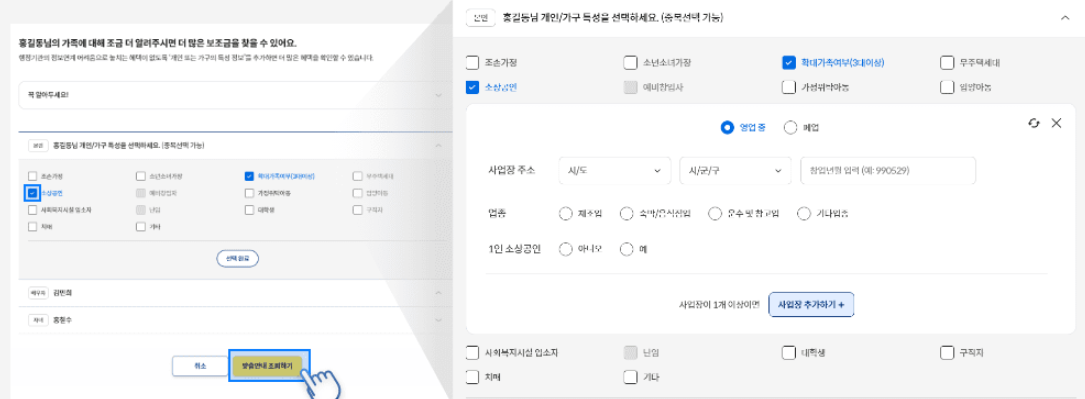The width and height of the screenshot is (1085, 399).
Task: Check 구직자 in the small left panel
Action: [357, 210]
